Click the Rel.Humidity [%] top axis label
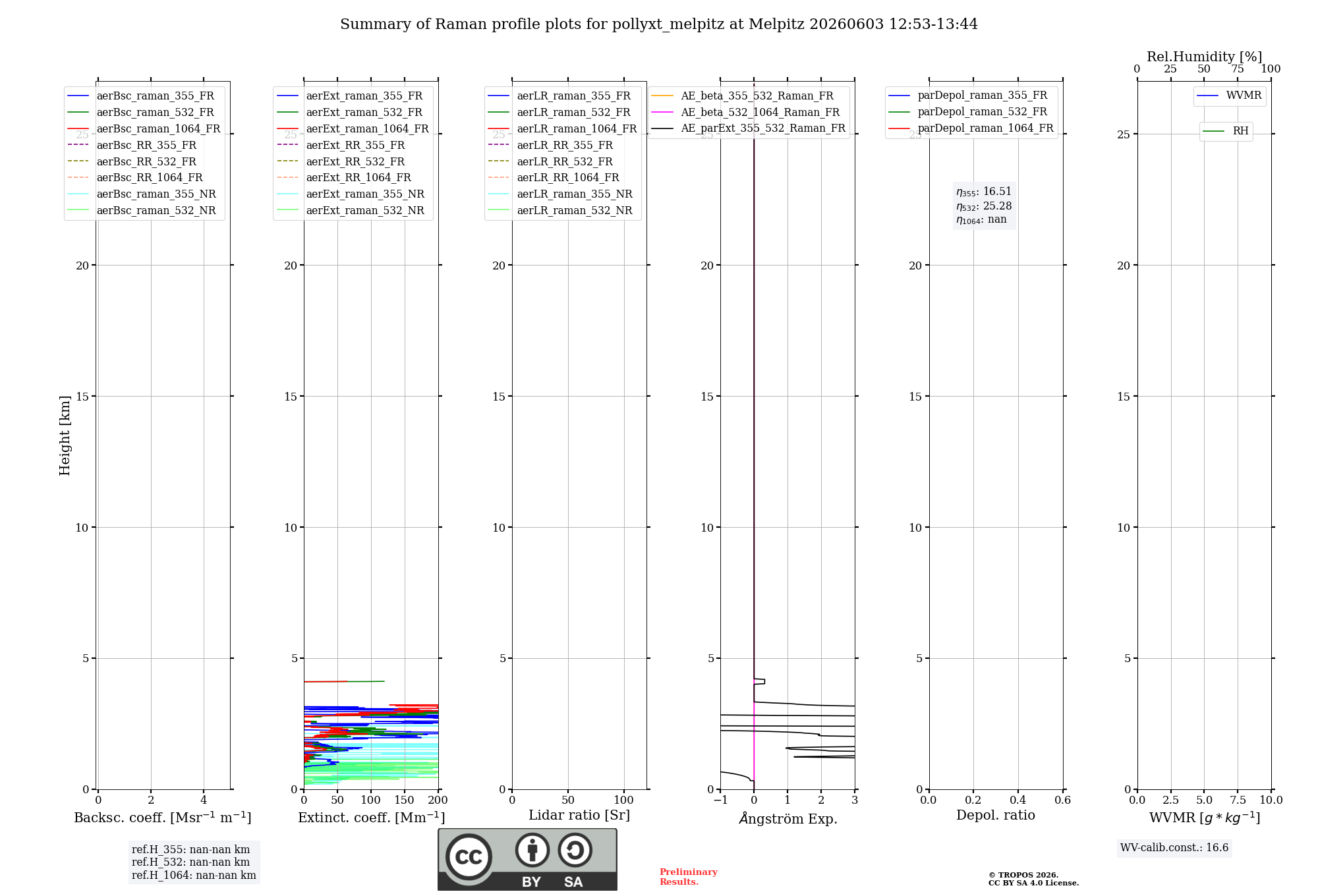This screenshot has height=896, width=1318. tap(1204, 57)
